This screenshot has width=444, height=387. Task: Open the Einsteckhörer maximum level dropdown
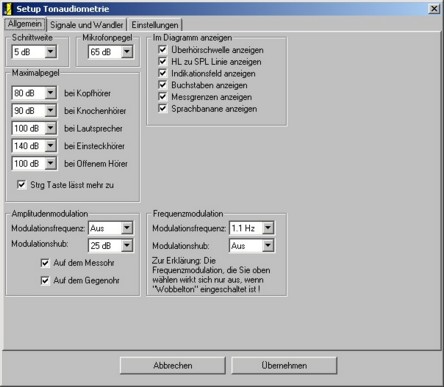click(x=51, y=146)
